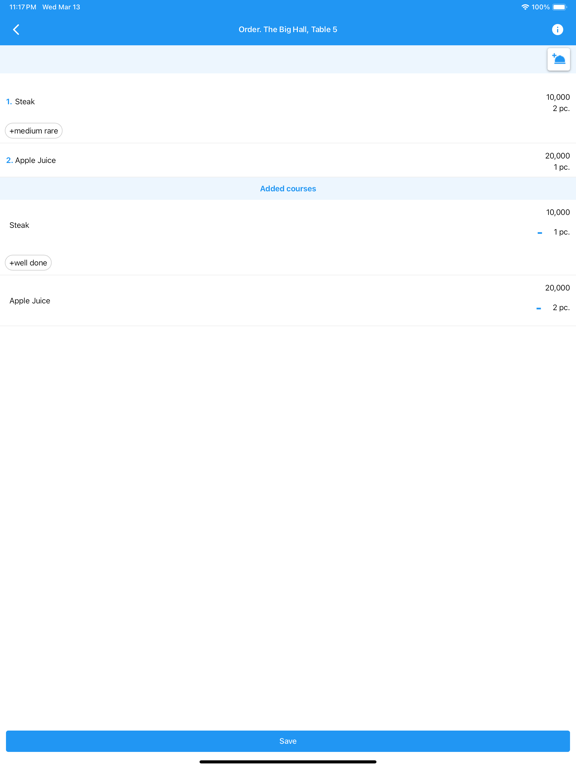Image resolution: width=576 pixels, height=768 pixels.
Task: Save the order
Action: click(x=288, y=741)
